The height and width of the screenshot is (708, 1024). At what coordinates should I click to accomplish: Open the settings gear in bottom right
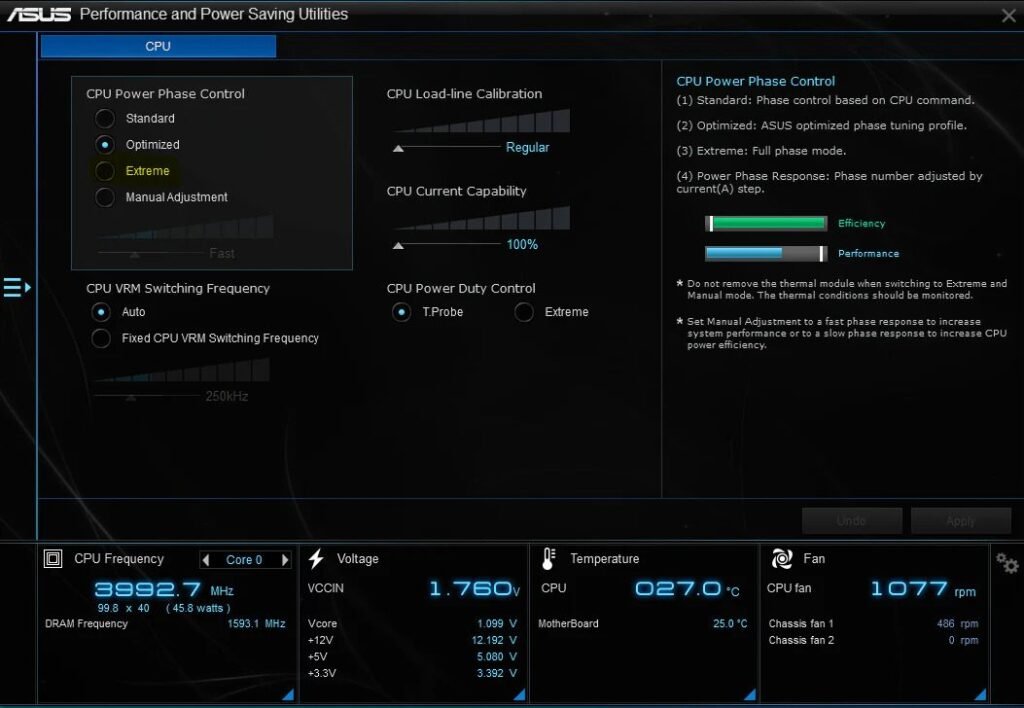1006,563
